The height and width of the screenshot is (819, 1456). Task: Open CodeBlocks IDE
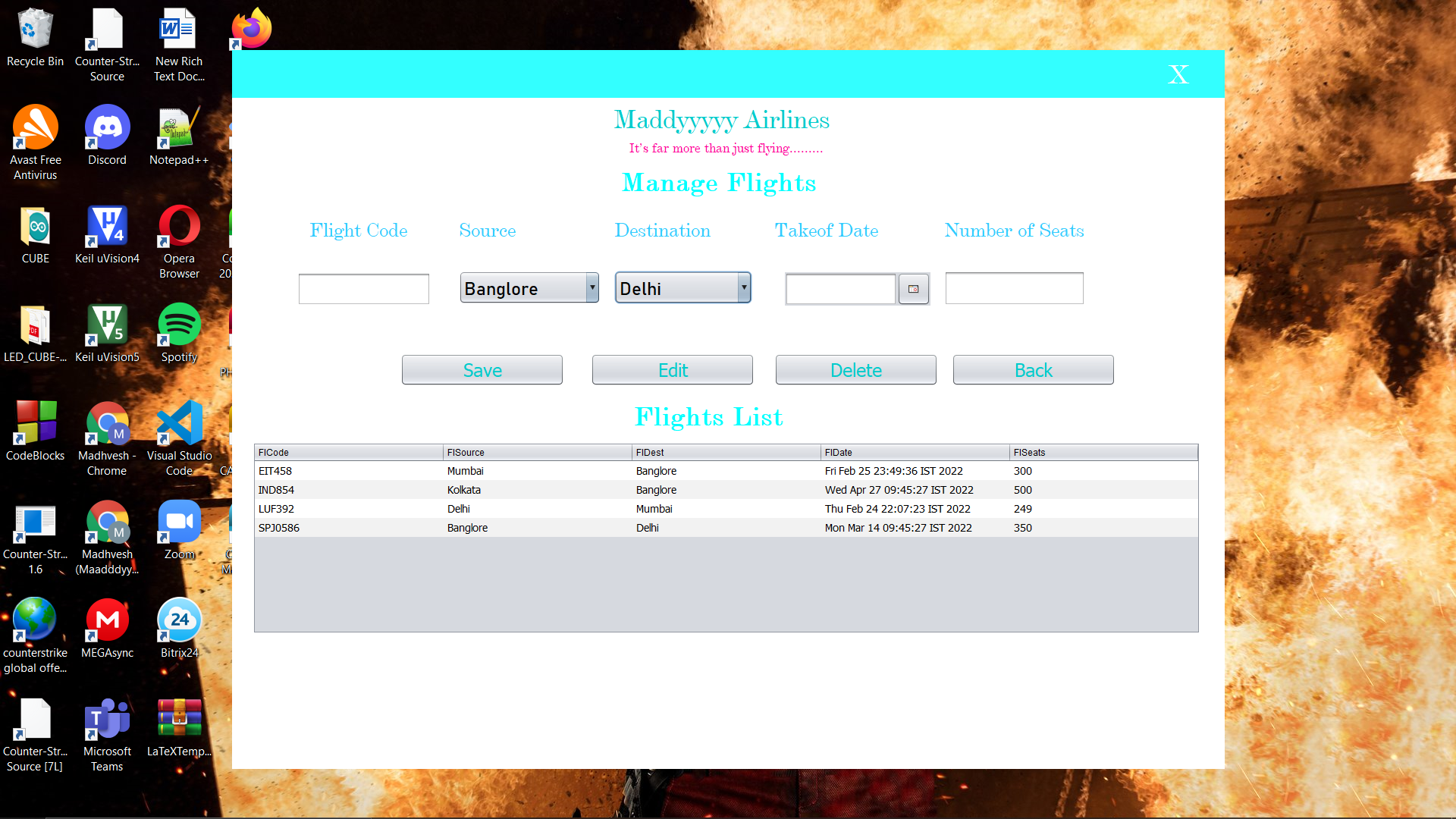click(x=35, y=423)
